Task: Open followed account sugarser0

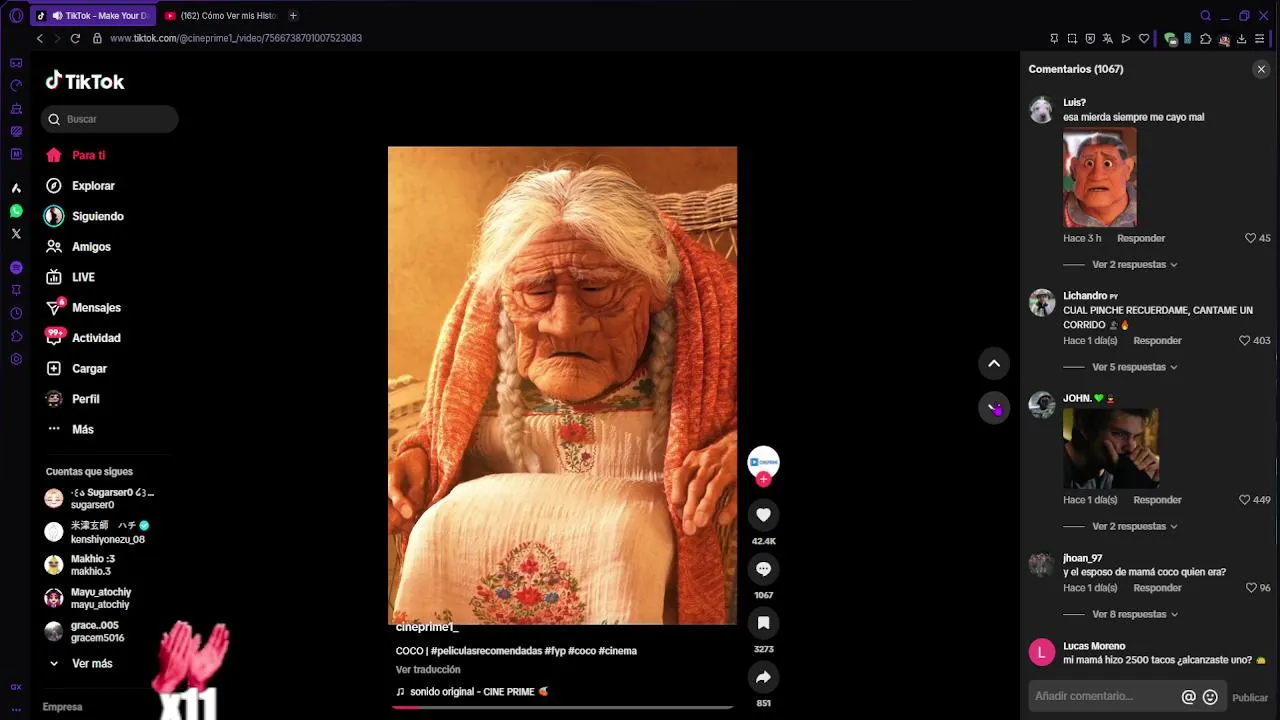Action: click(x=100, y=499)
